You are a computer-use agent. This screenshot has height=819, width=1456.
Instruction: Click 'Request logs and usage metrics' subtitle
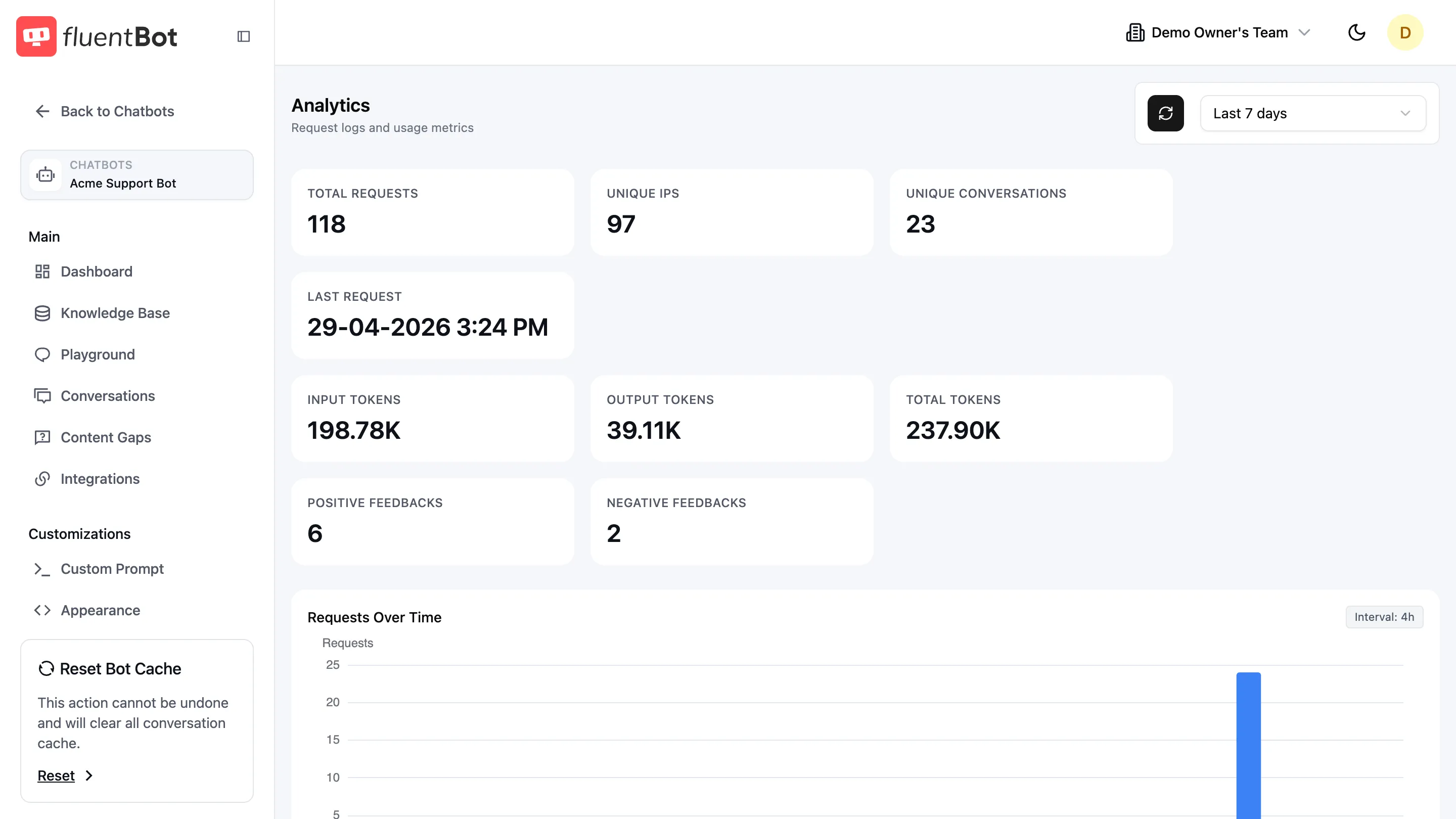click(x=382, y=128)
